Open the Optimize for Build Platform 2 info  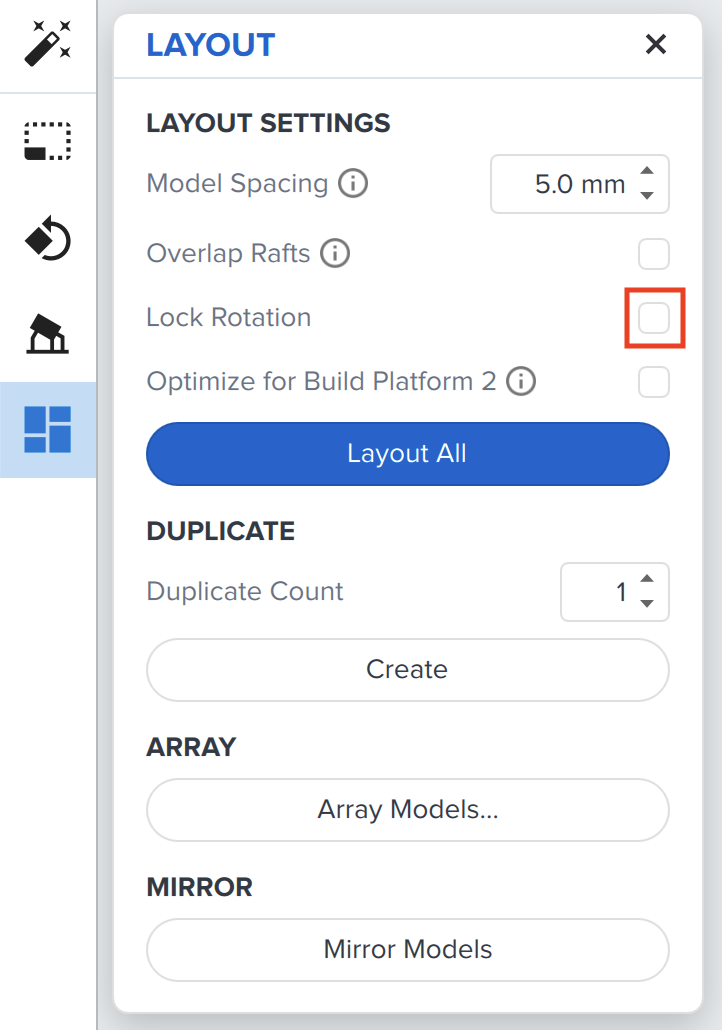coord(520,381)
